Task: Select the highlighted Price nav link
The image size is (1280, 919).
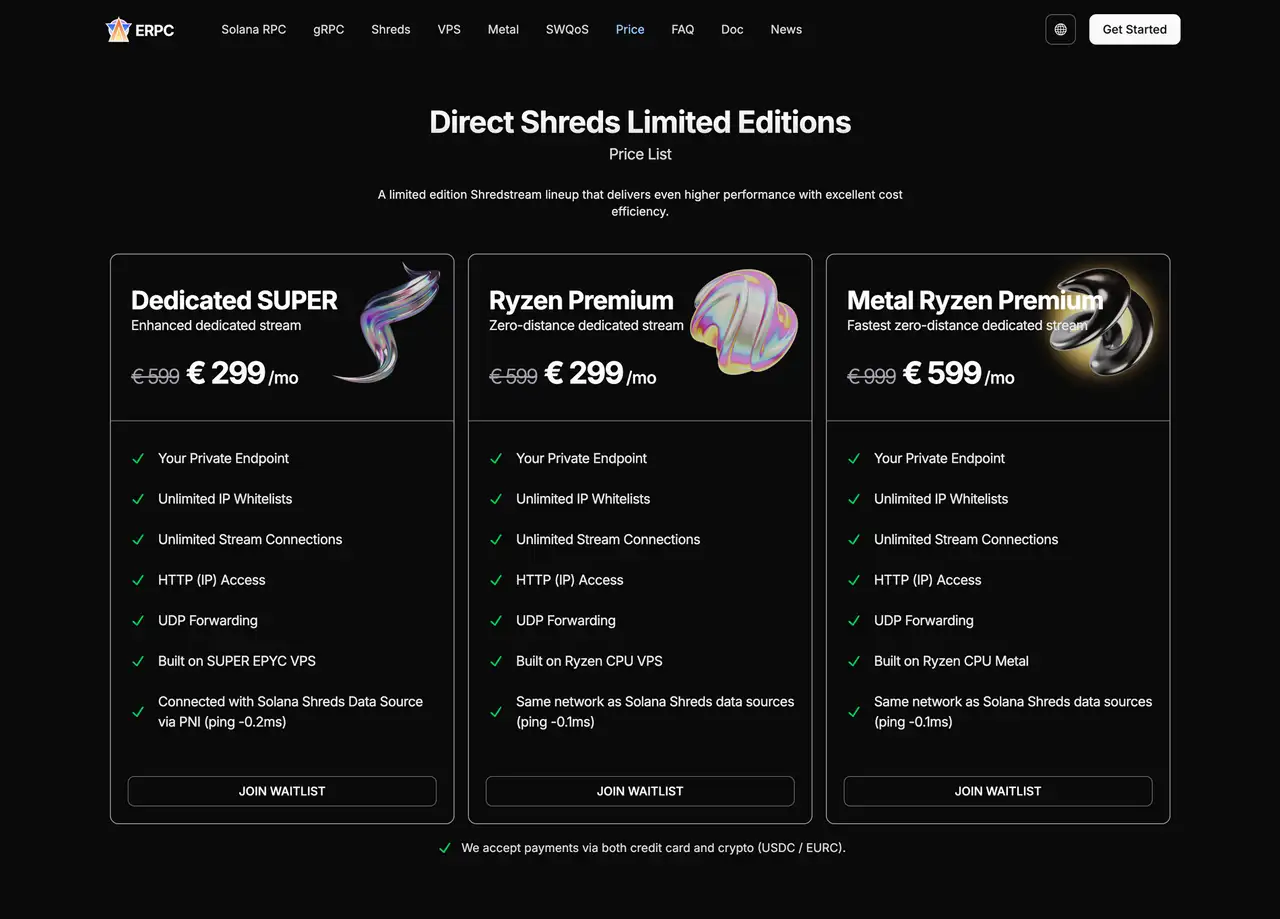Action: point(630,29)
